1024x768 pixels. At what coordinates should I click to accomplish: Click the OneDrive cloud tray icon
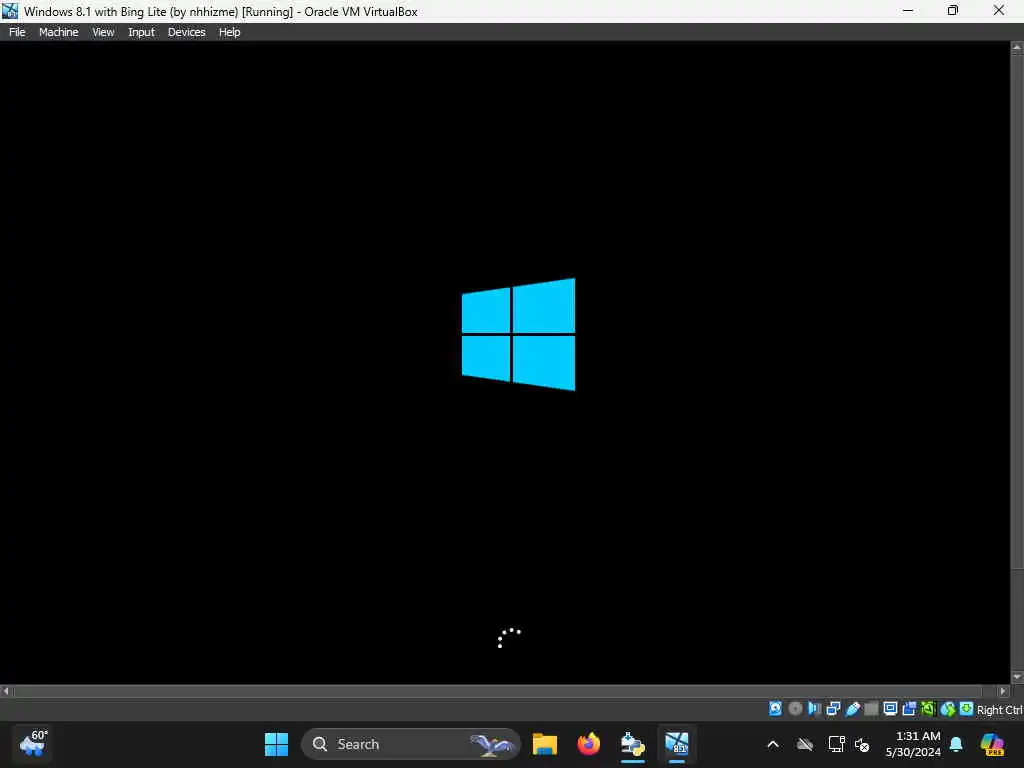coord(805,744)
